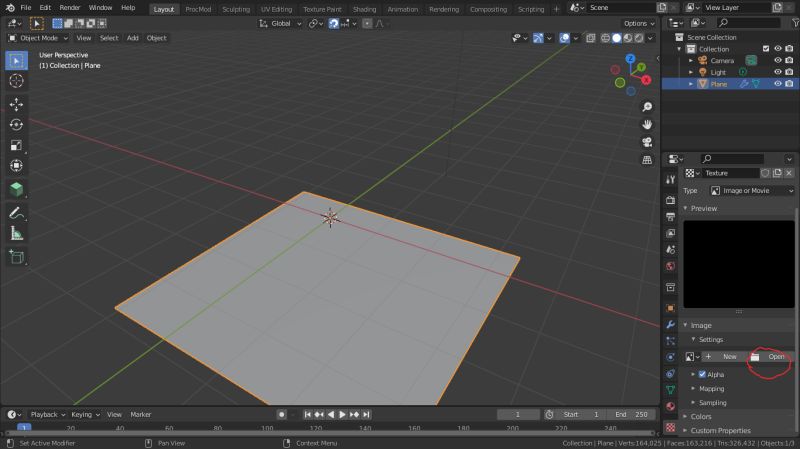Switch to the UV Editing workspace tab
The image size is (800, 449).
pyautogui.click(x=277, y=9)
